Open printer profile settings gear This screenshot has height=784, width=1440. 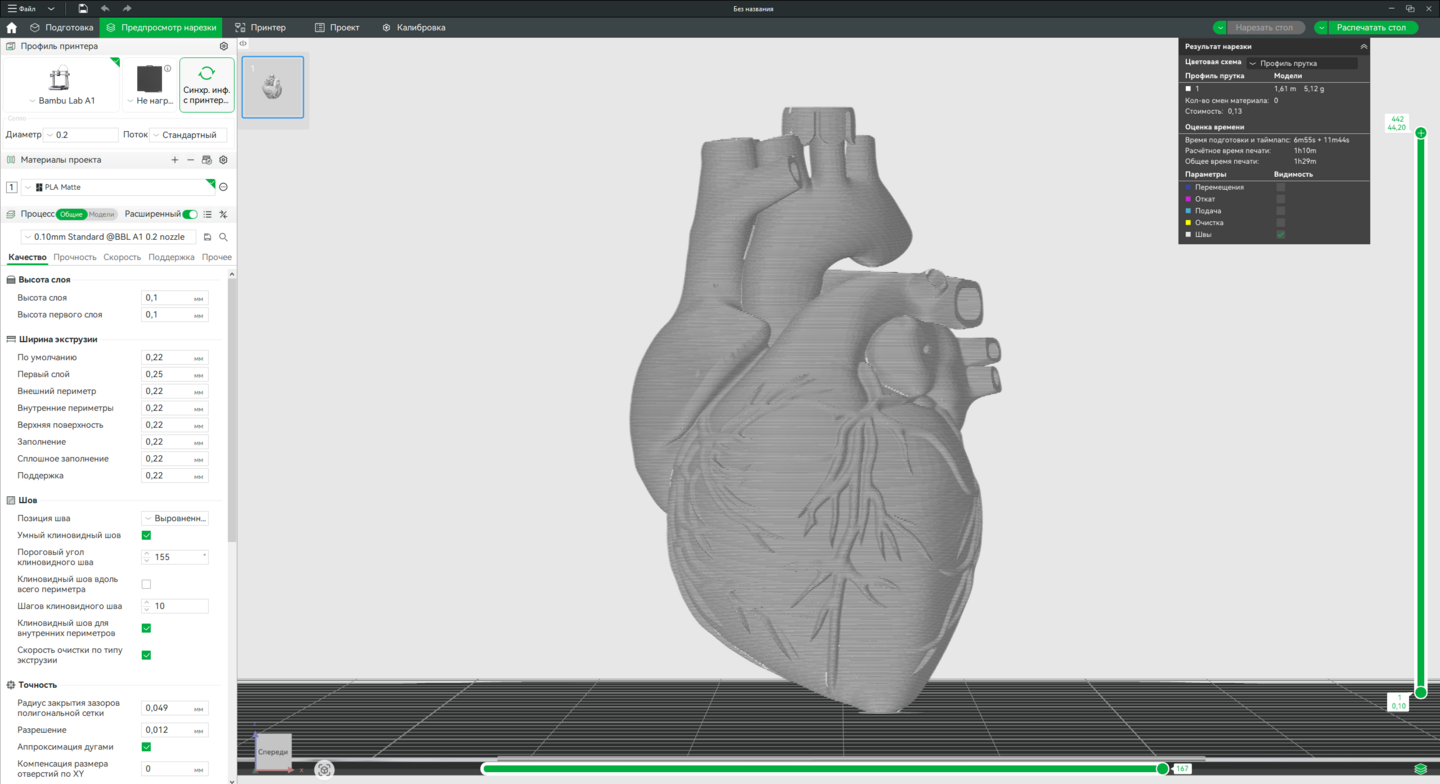tap(223, 46)
